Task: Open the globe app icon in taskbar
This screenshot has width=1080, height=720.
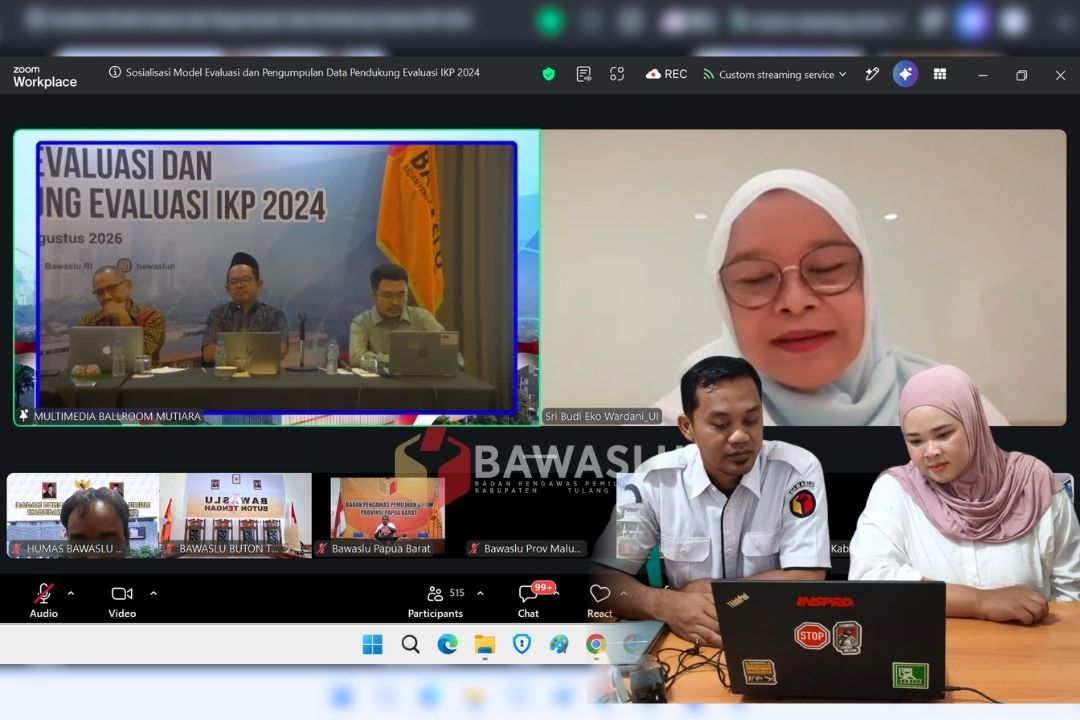Action: 559,644
